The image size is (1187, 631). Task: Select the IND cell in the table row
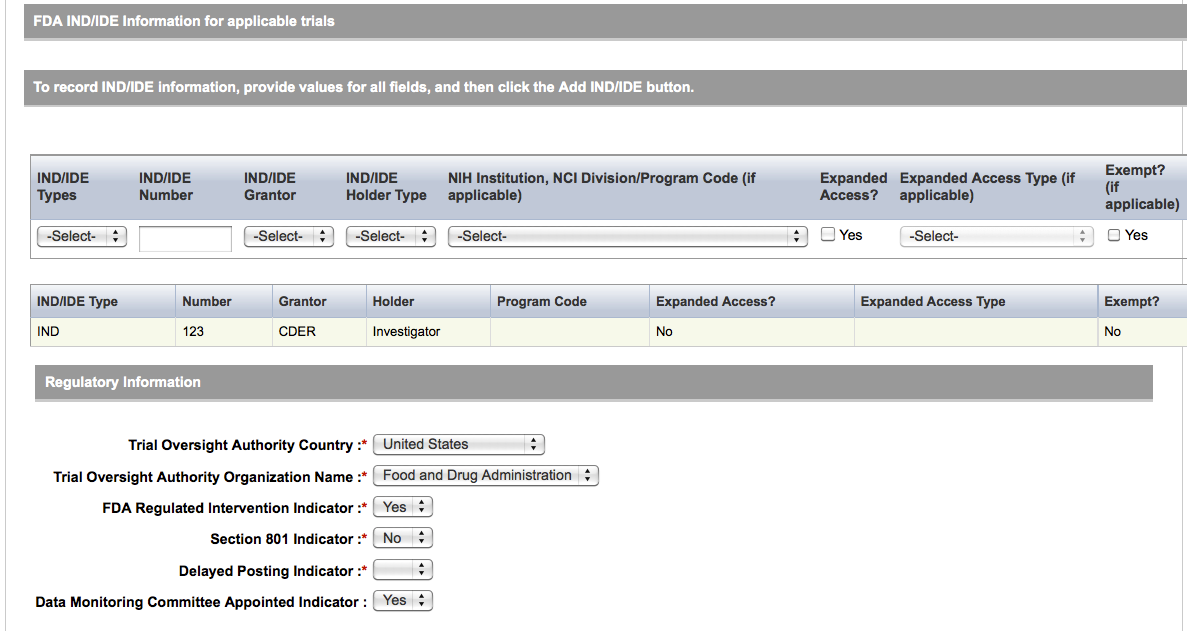click(x=103, y=331)
